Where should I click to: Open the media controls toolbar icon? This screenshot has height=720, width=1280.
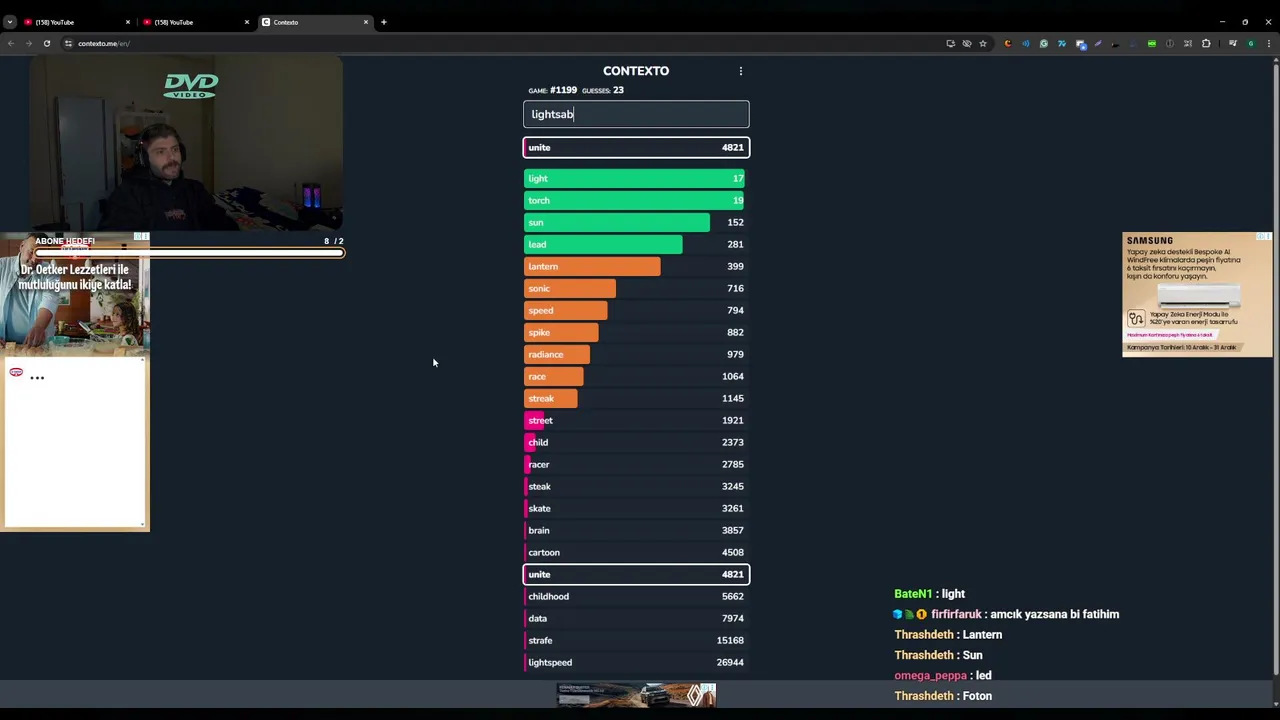point(1233,43)
